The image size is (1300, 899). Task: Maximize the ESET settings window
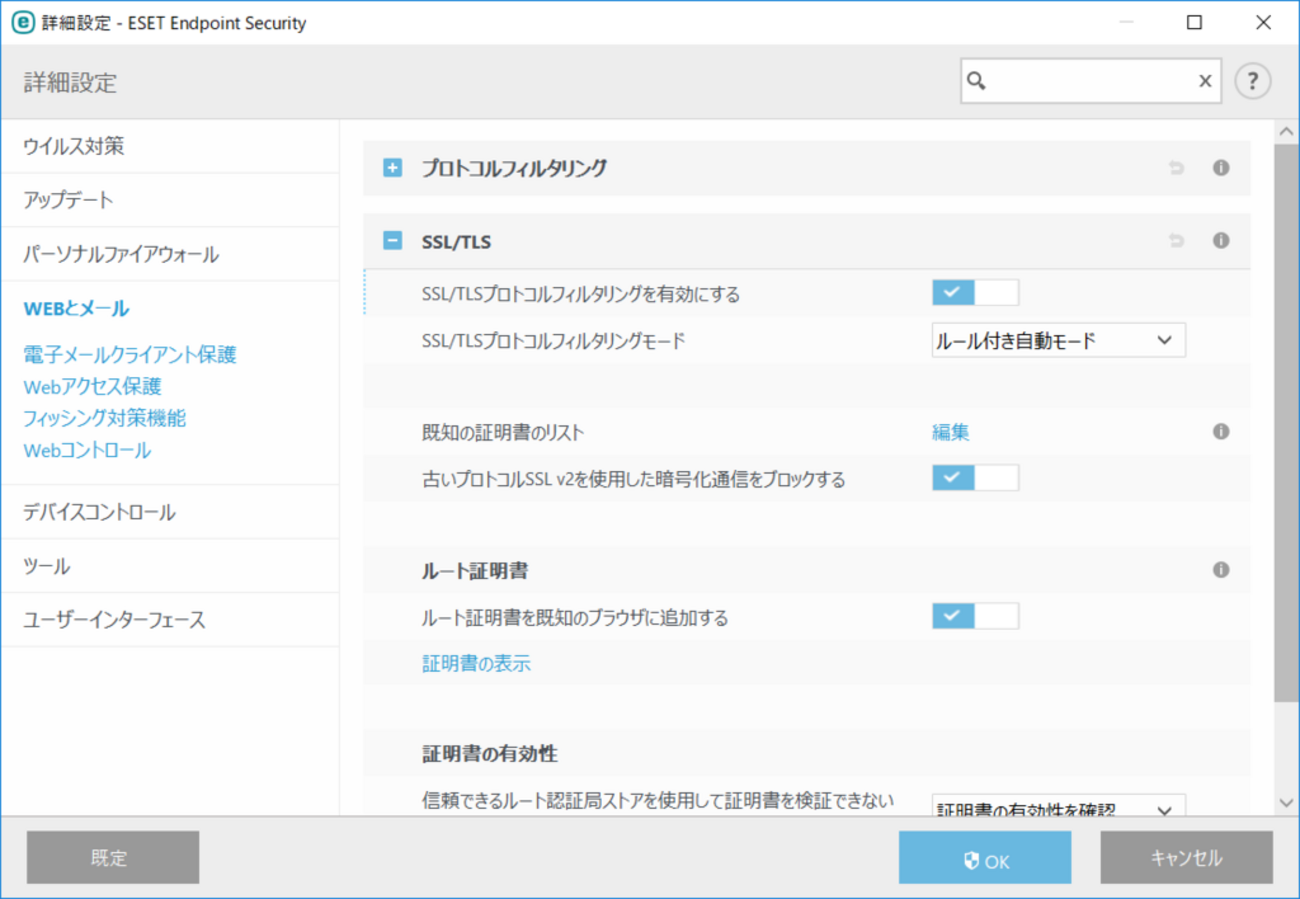(x=1194, y=22)
